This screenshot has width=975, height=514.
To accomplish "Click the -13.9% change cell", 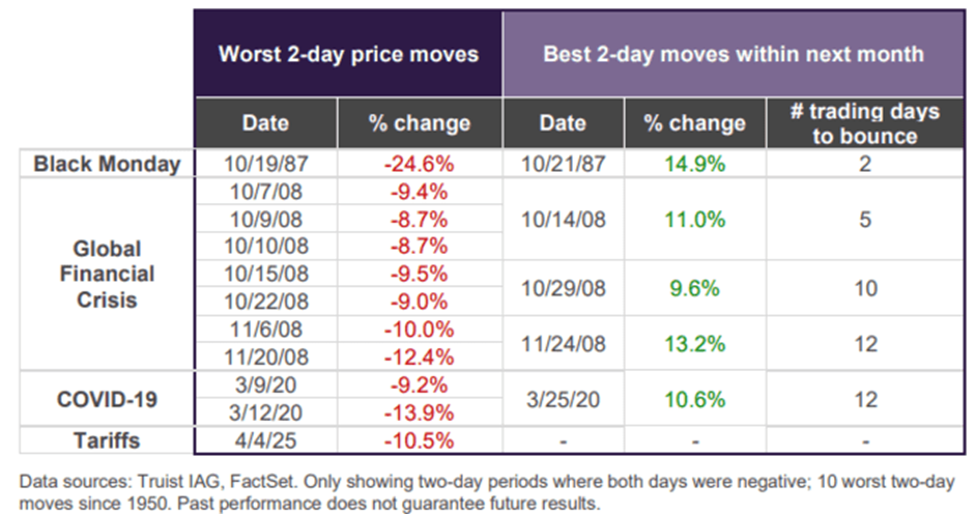I will (419, 412).
